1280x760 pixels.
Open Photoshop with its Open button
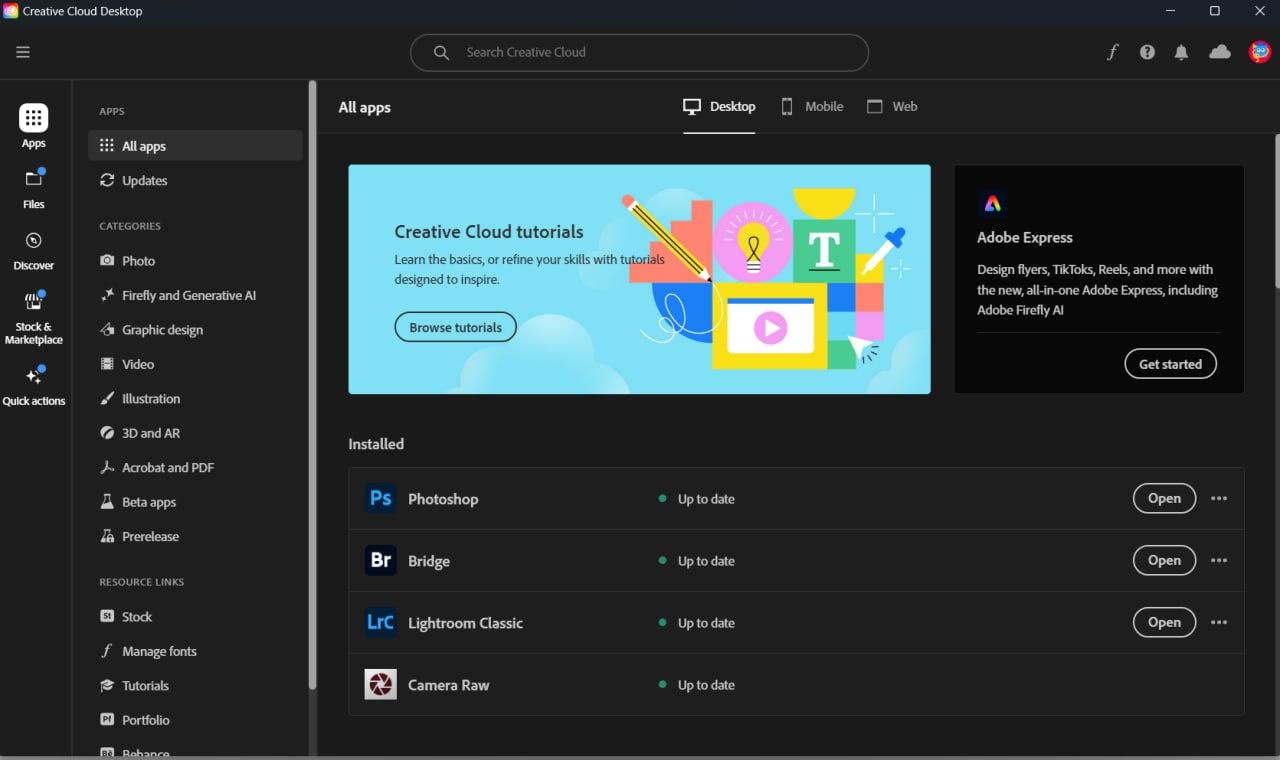click(x=1164, y=498)
